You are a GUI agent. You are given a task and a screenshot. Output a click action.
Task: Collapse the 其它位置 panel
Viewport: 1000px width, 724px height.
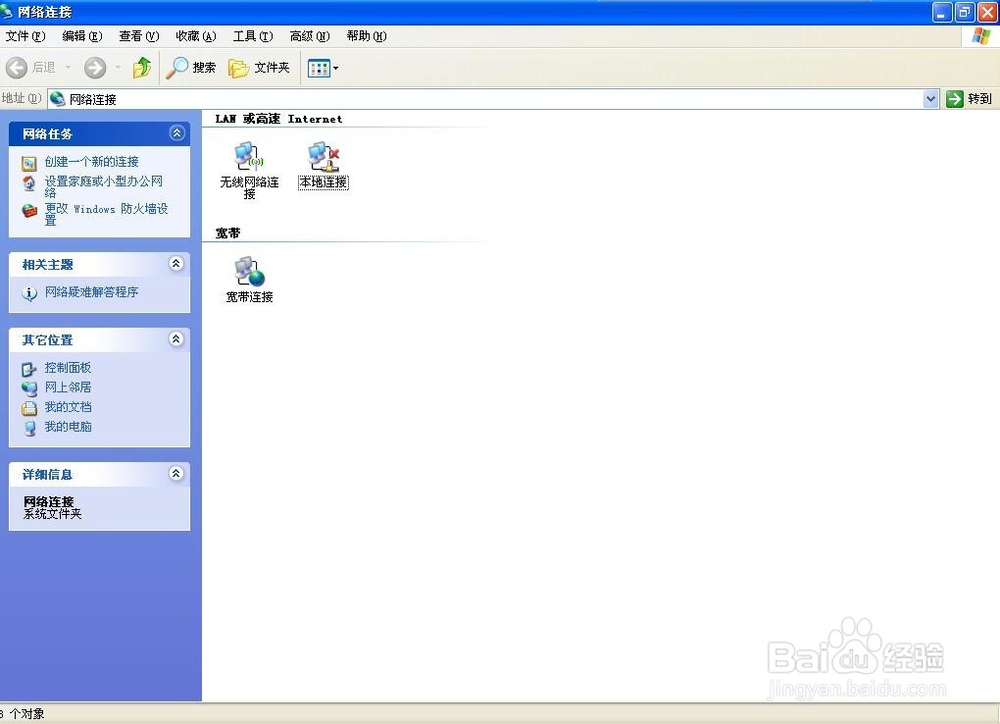pyautogui.click(x=177, y=339)
